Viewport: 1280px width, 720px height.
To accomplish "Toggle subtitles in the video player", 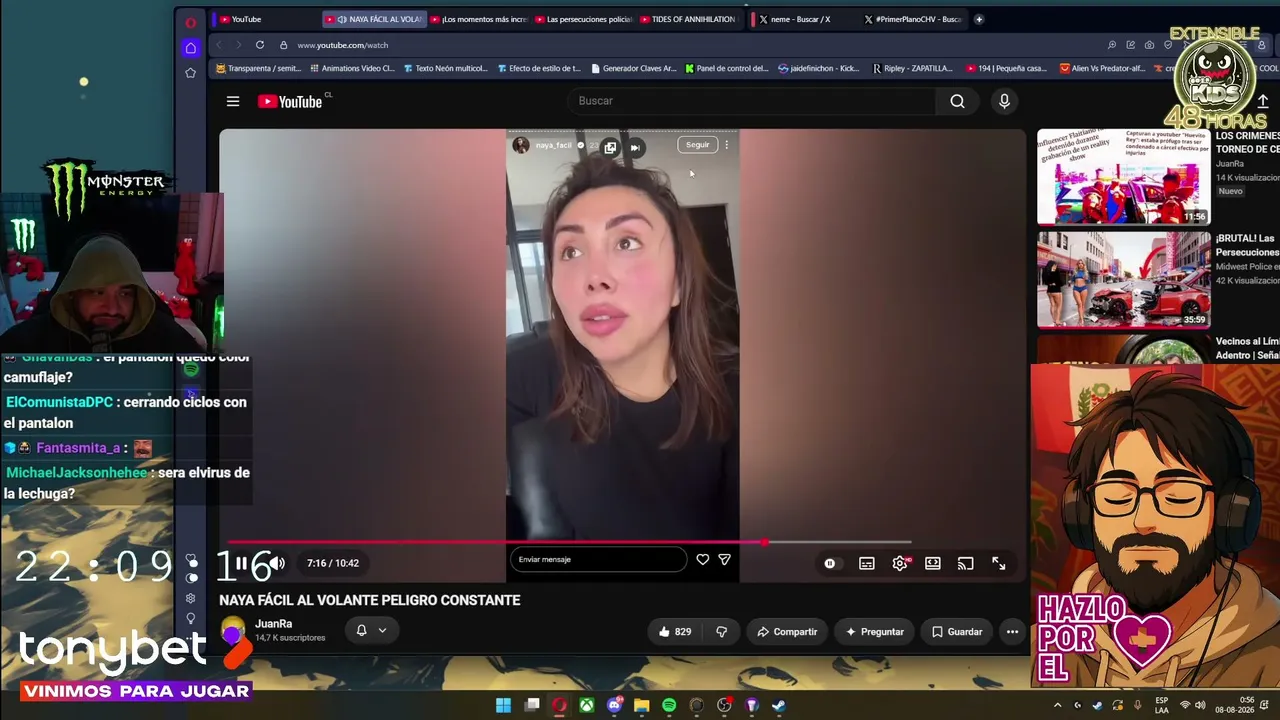I will pos(867,564).
